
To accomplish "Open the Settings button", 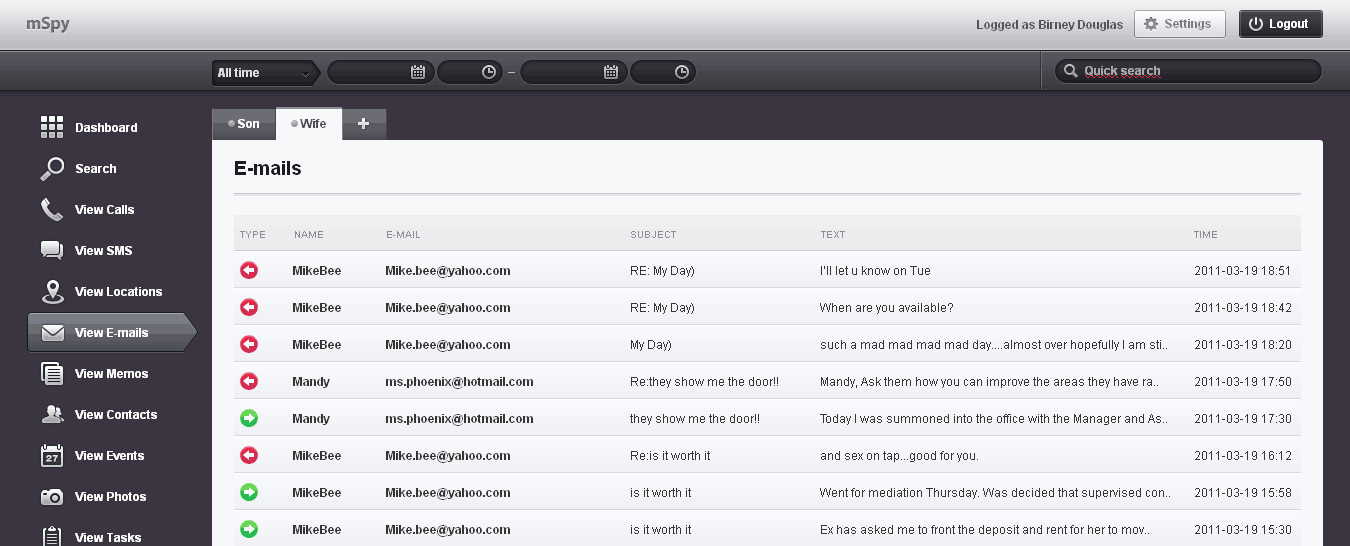I will point(1179,24).
